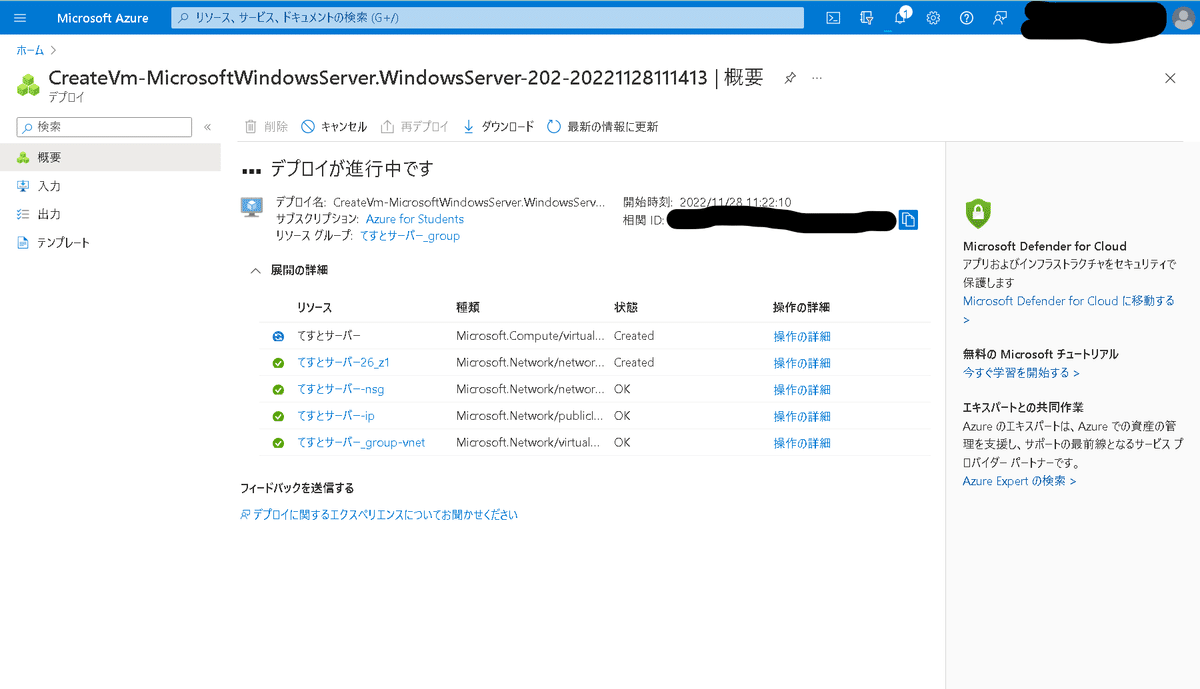
Task: Click the てすとサーバー resource name in the first row
Action: [x=329, y=336]
